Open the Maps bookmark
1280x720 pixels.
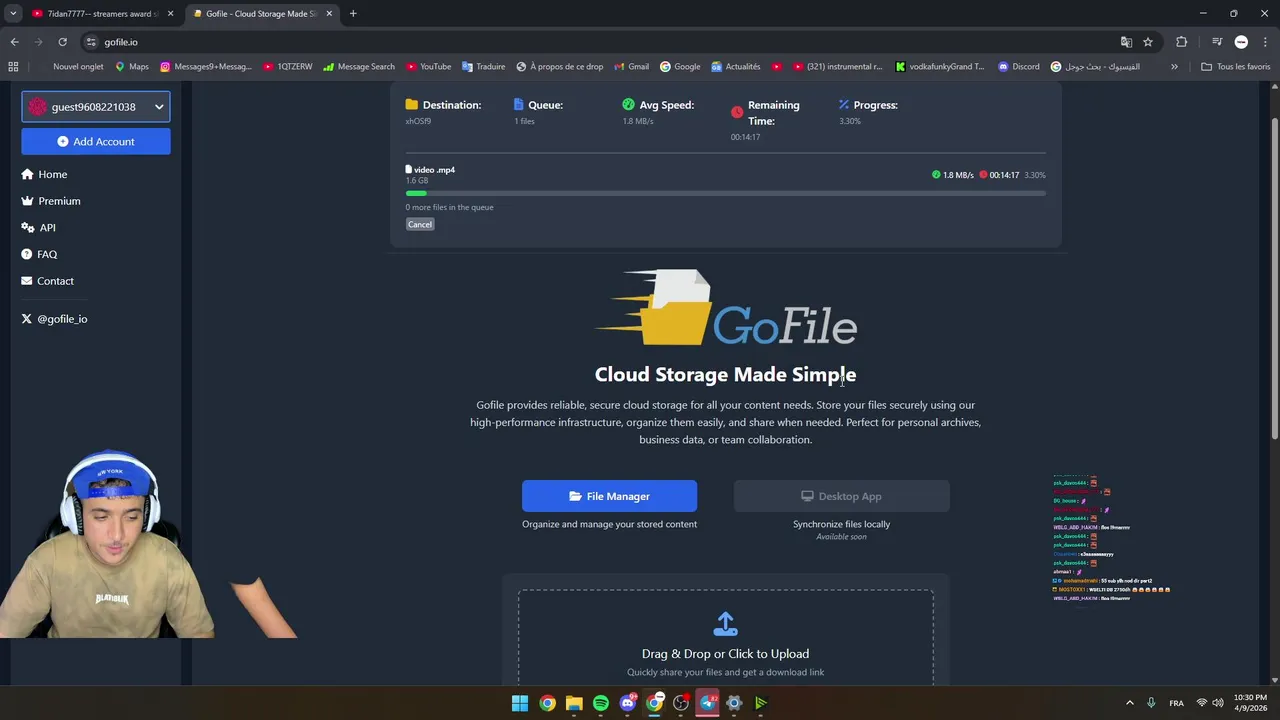132,67
